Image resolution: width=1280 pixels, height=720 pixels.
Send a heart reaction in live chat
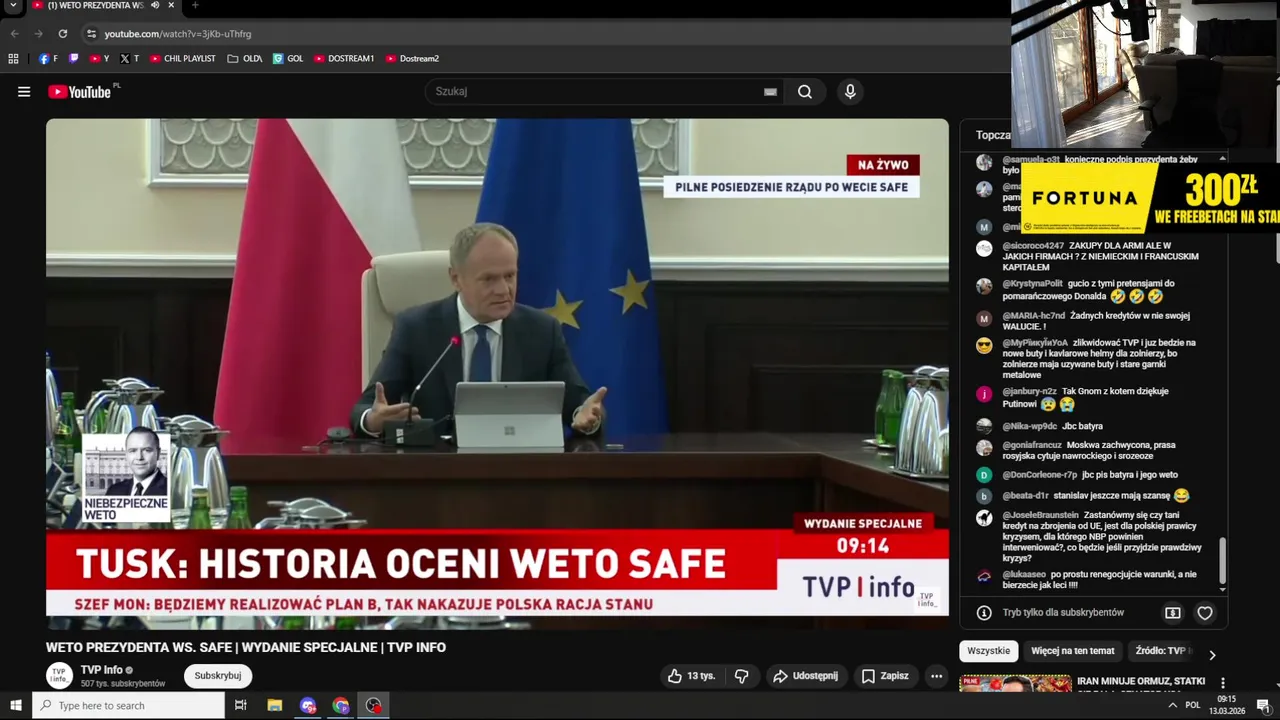[x=1205, y=613]
